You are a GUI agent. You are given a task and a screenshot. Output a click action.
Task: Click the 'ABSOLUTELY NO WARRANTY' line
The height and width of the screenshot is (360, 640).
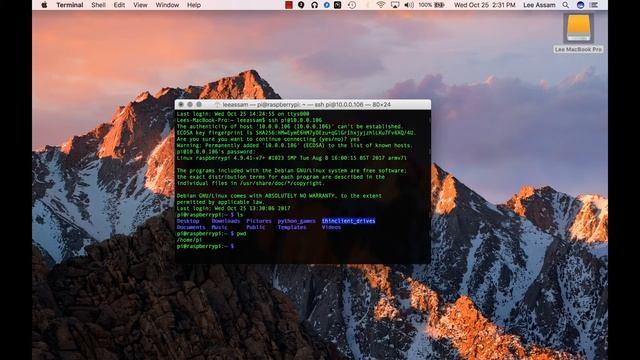click(279, 196)
